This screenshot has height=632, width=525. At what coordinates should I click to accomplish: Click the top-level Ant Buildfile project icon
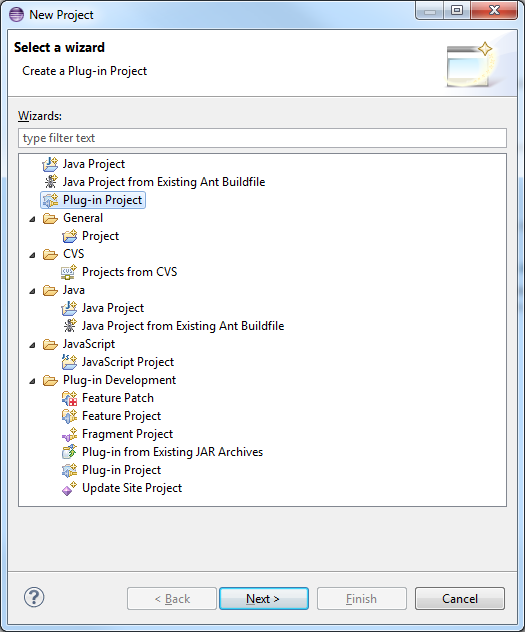(50, 182)
